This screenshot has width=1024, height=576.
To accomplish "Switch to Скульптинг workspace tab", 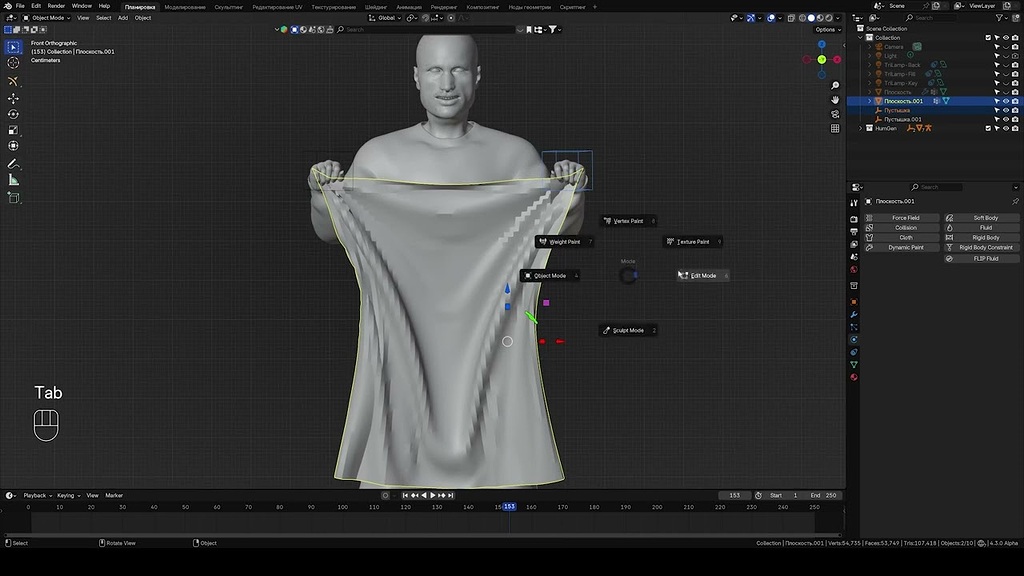I will tap(229, 7).
